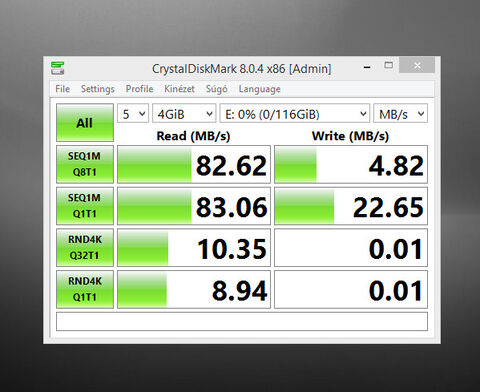Start the SEQ1M Q1T1 test
The height and width of the screenshot is (392, 480).
pos(85,206)
